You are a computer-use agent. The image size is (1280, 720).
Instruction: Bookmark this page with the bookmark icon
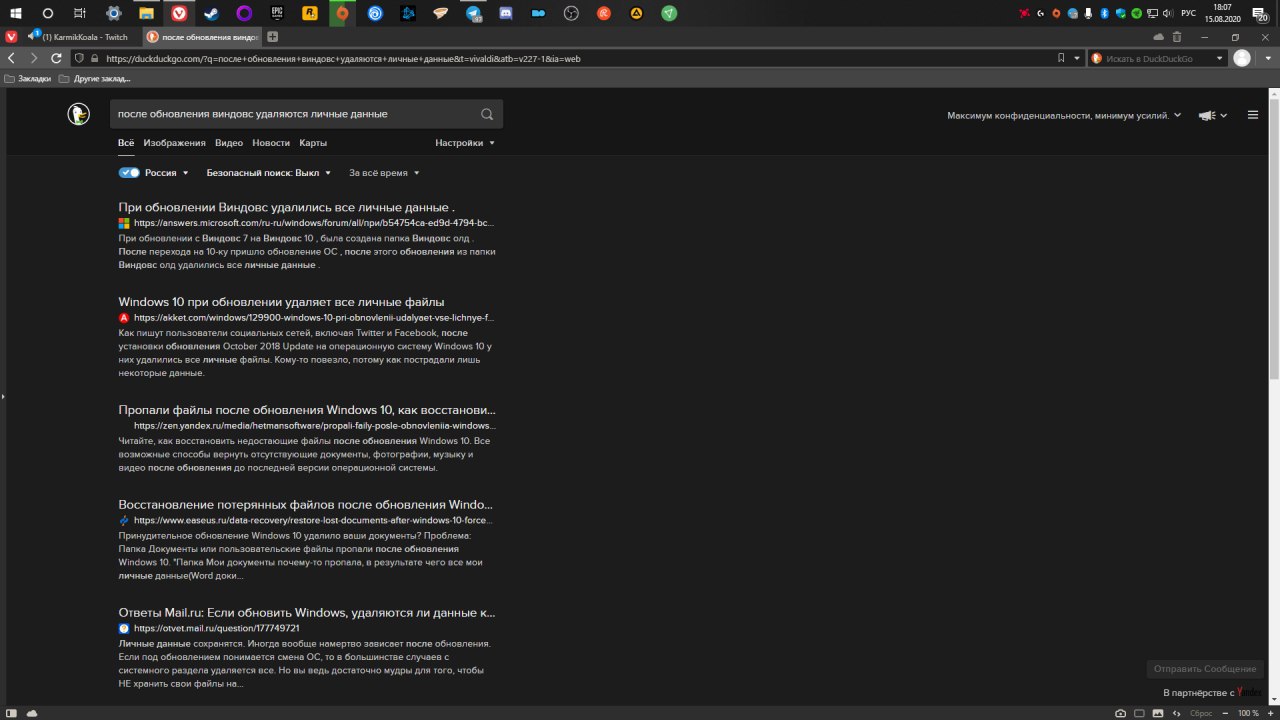point(1061,59)
